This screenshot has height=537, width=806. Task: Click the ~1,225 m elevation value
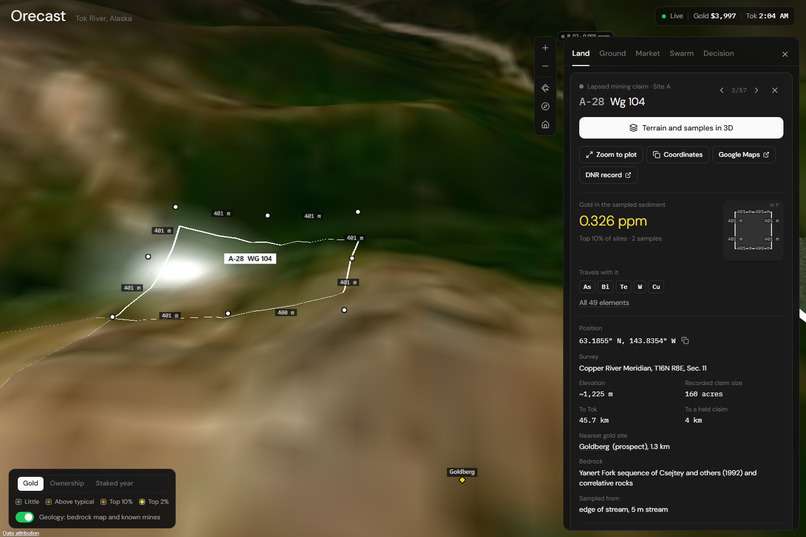(x=596, y=394)
